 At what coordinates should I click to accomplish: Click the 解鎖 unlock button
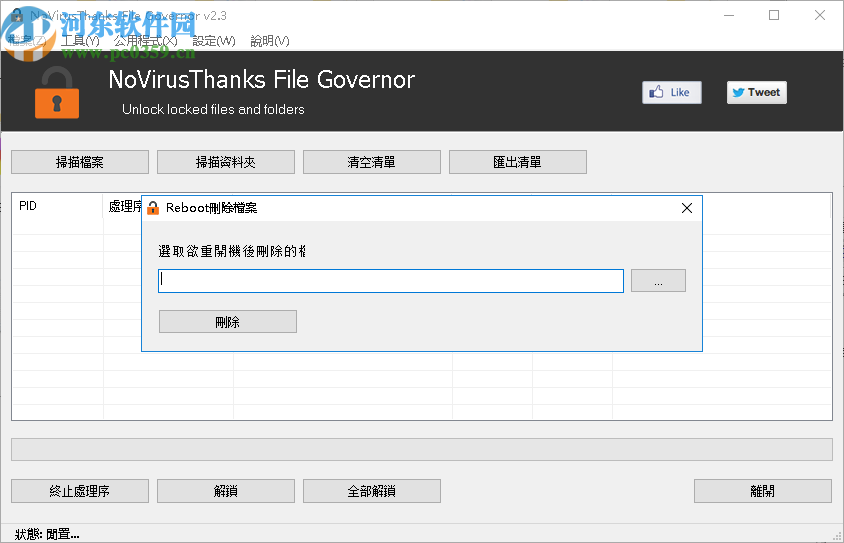226,491
